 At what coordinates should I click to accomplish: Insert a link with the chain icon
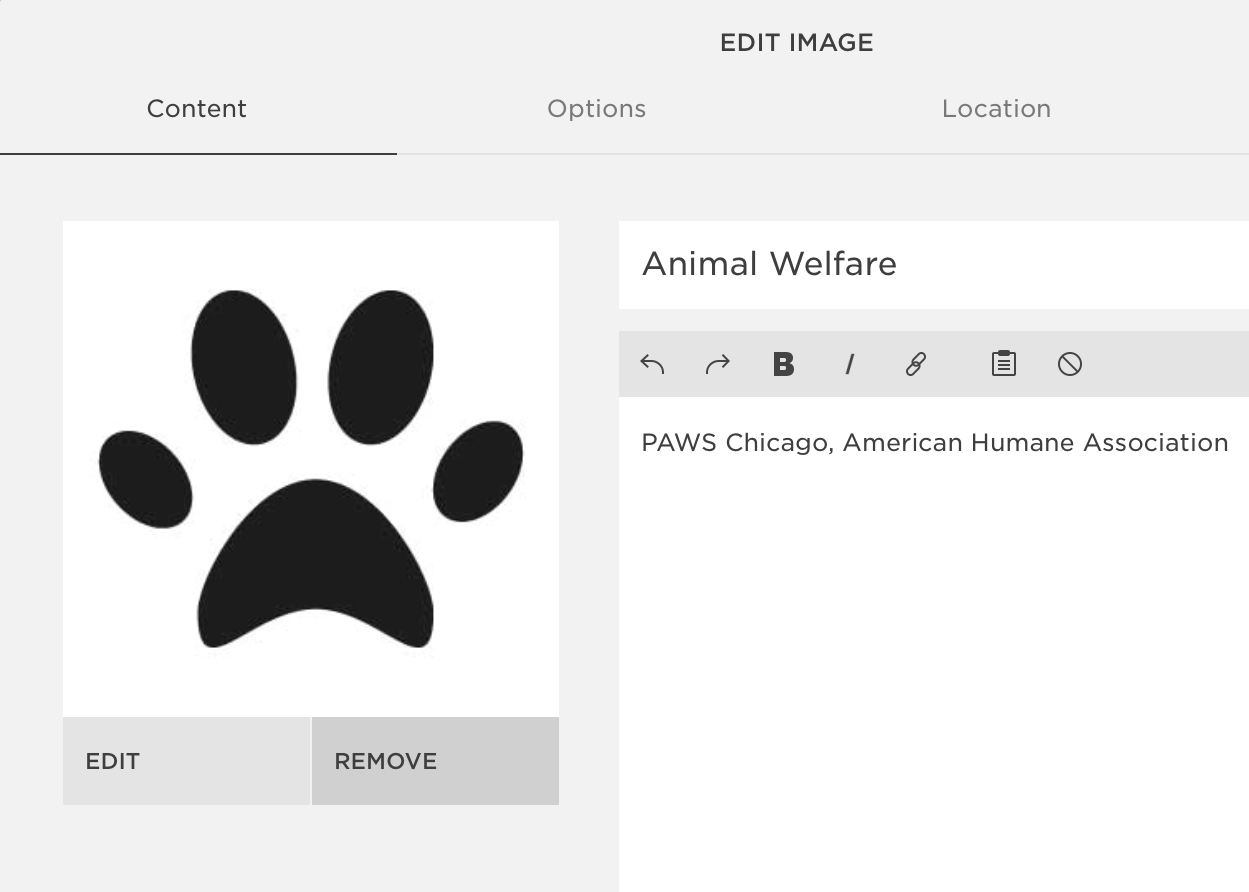(916, 364)
